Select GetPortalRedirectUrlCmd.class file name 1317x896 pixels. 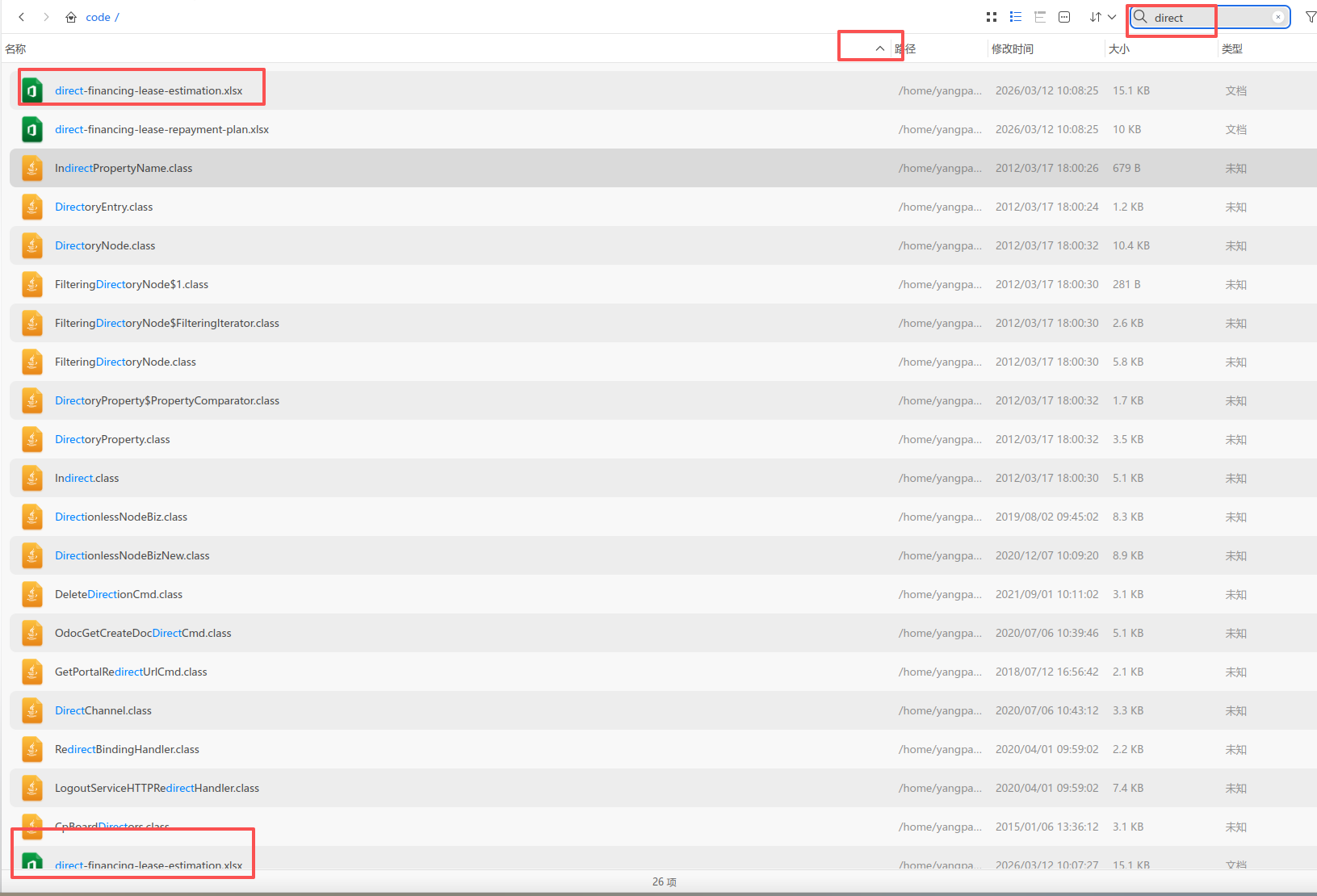pos(131,672)
